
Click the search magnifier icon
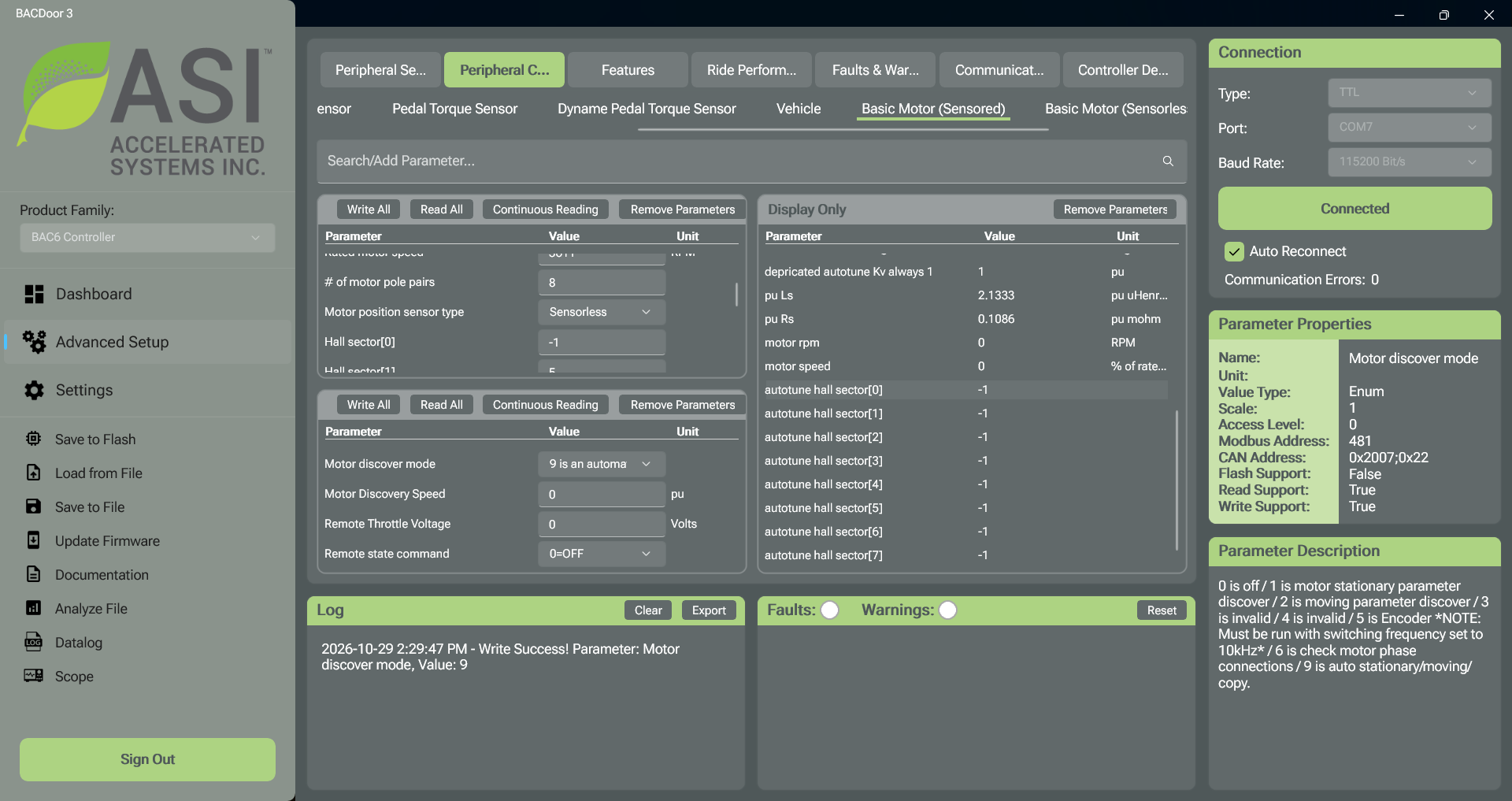tap(1168, 161)
